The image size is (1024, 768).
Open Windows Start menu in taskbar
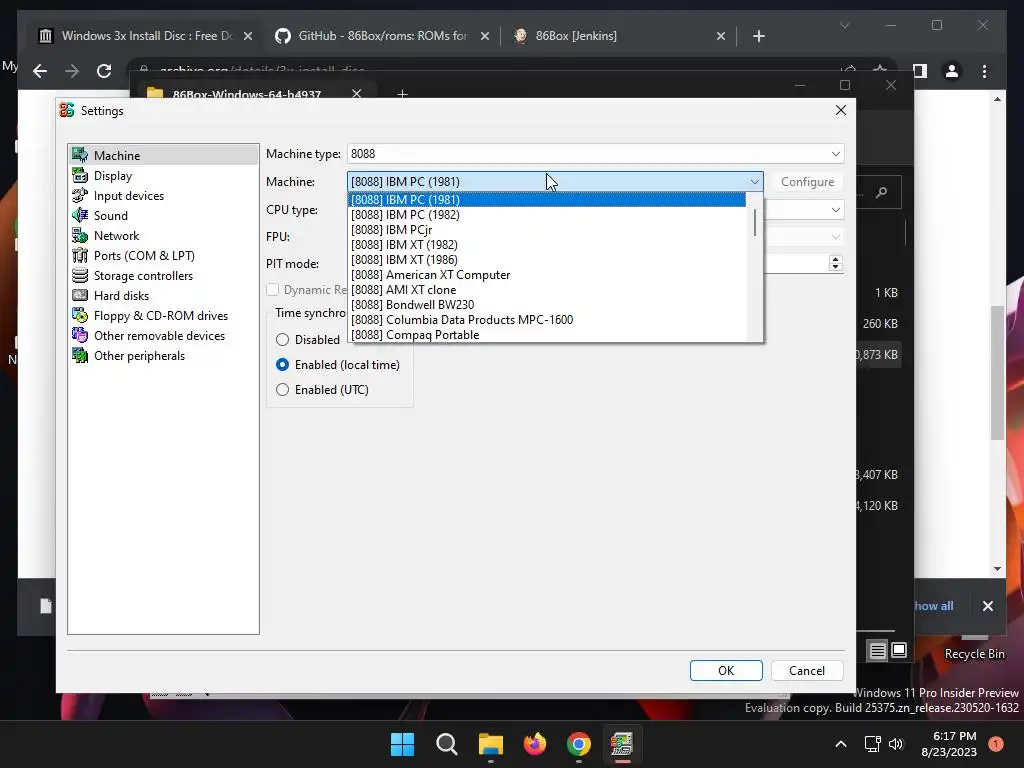(x=402, y=744)
